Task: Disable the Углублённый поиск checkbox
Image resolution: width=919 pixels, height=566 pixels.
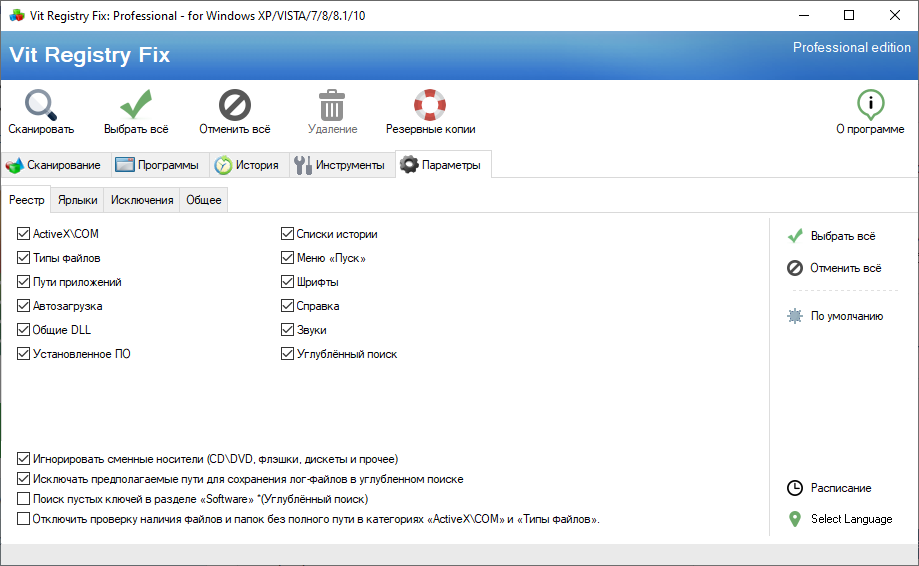Action: pos(287,354)
